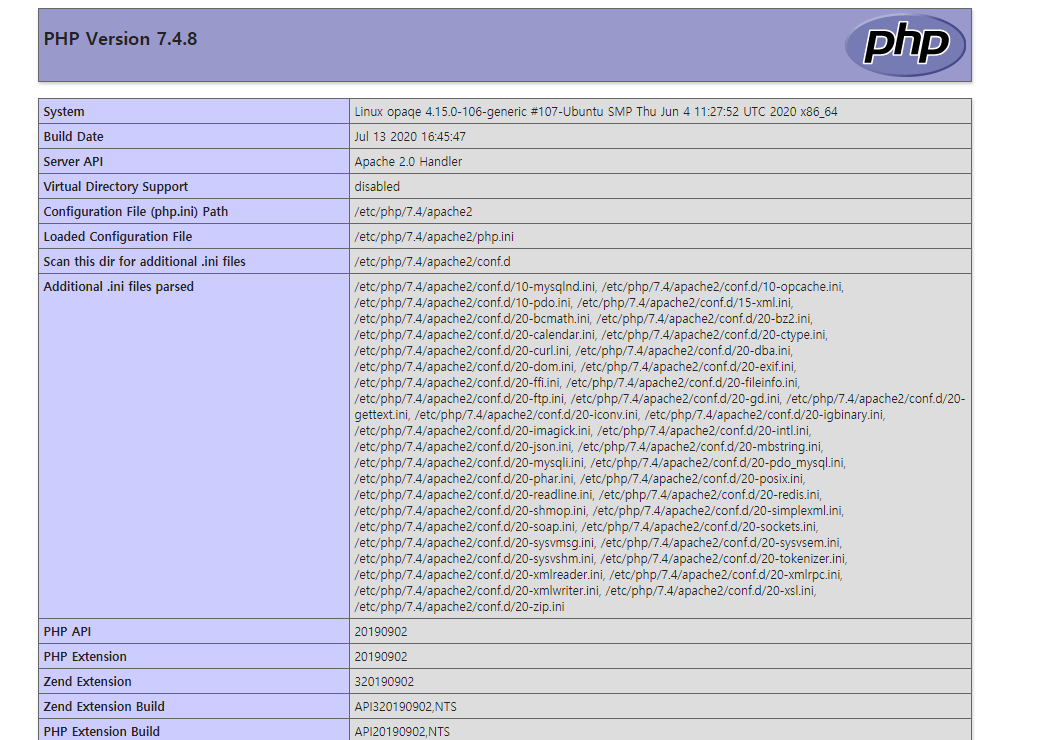Click the PHP API label
1055x740 pixels.
pos(67,632)
